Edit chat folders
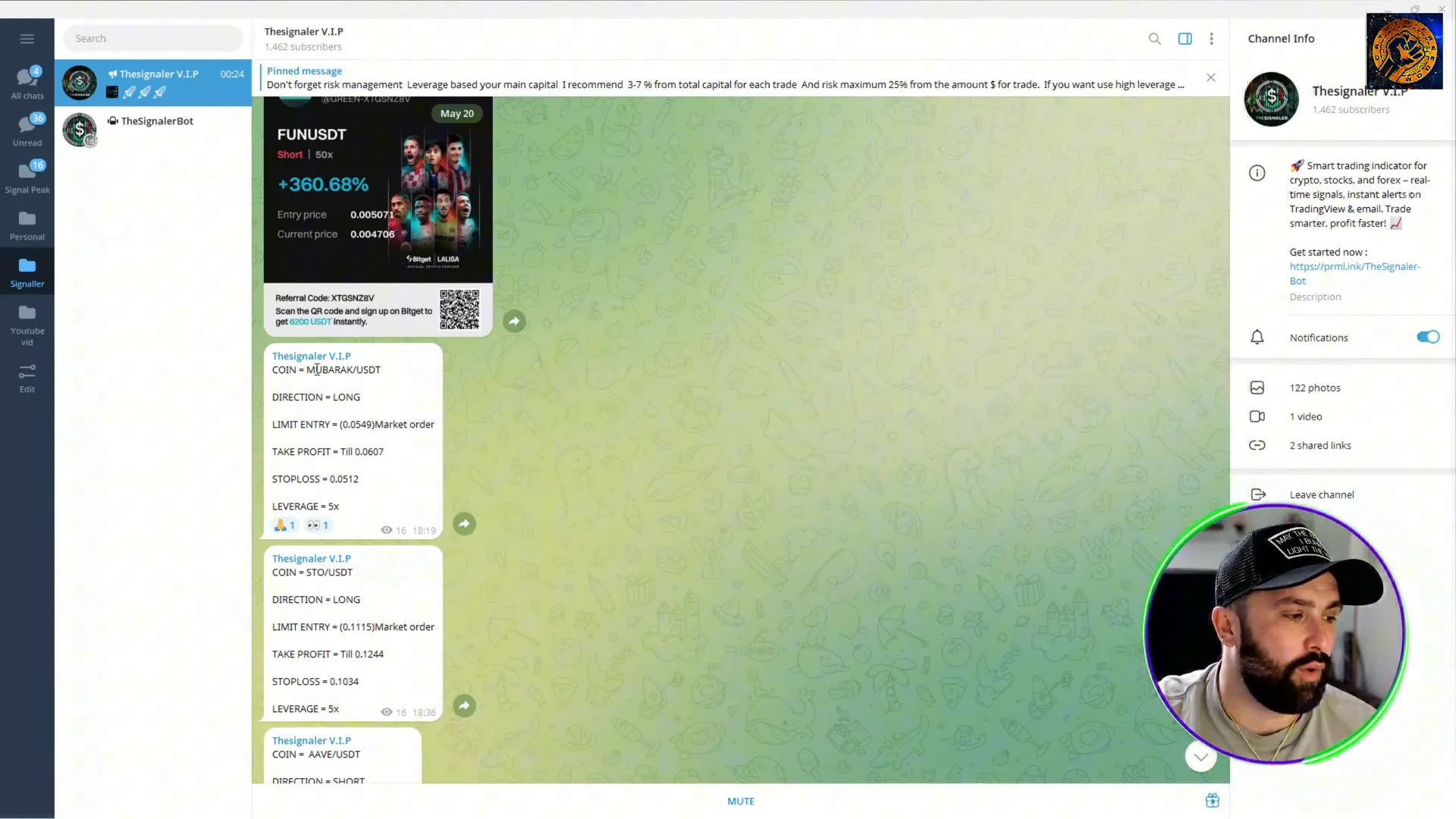Screen dimensions: 1456x819 pyautogui.click(x=27, y=378)
